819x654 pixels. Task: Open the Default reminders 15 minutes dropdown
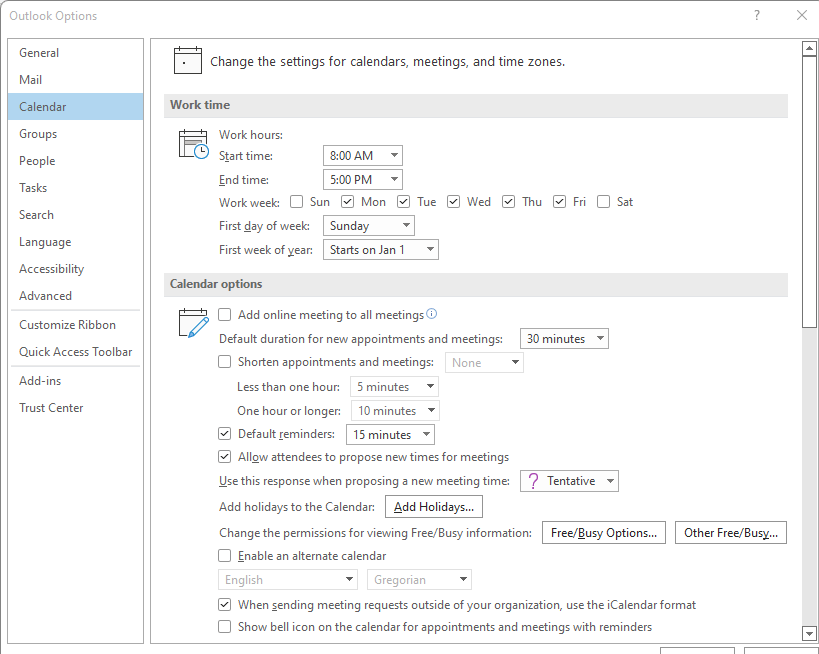coord(390,435)
